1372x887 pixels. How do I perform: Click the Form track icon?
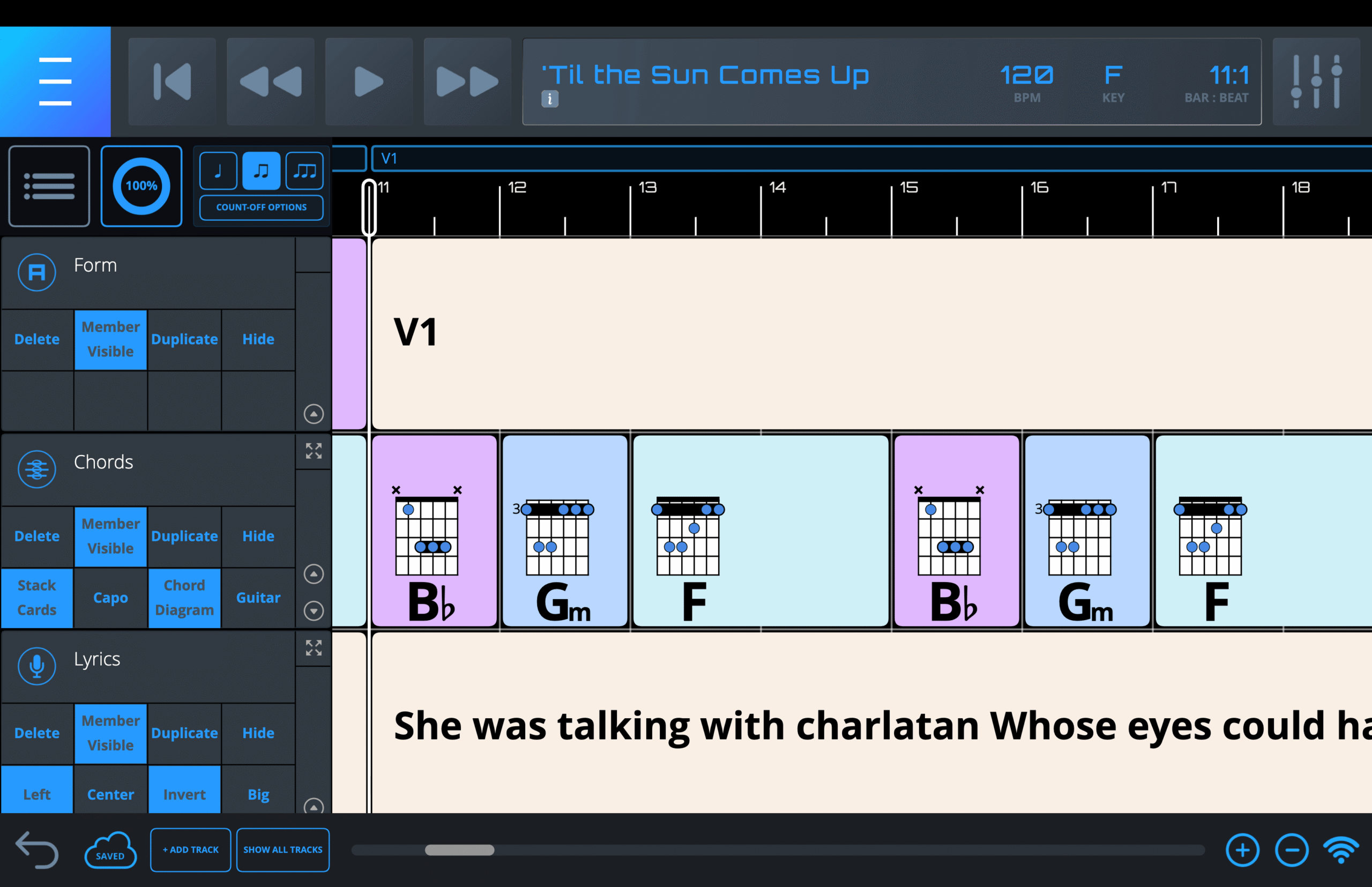pyautogui.click(x=37, y=272)
